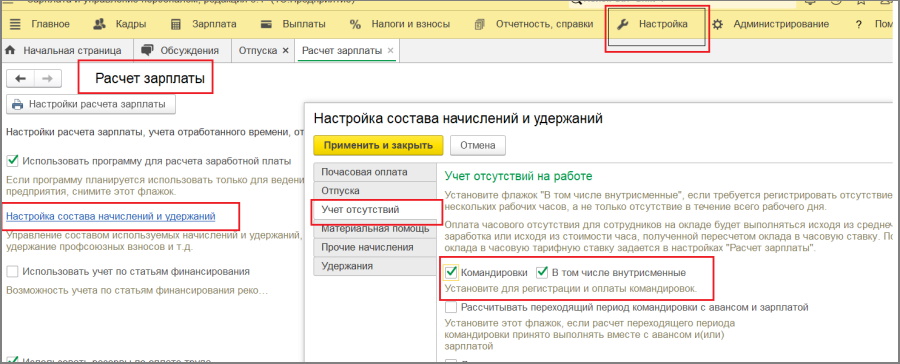Click the Отчетность, справки documents icon
Image resolution: width=900 pixels, height=364 pixels.
tap(480, 24)
